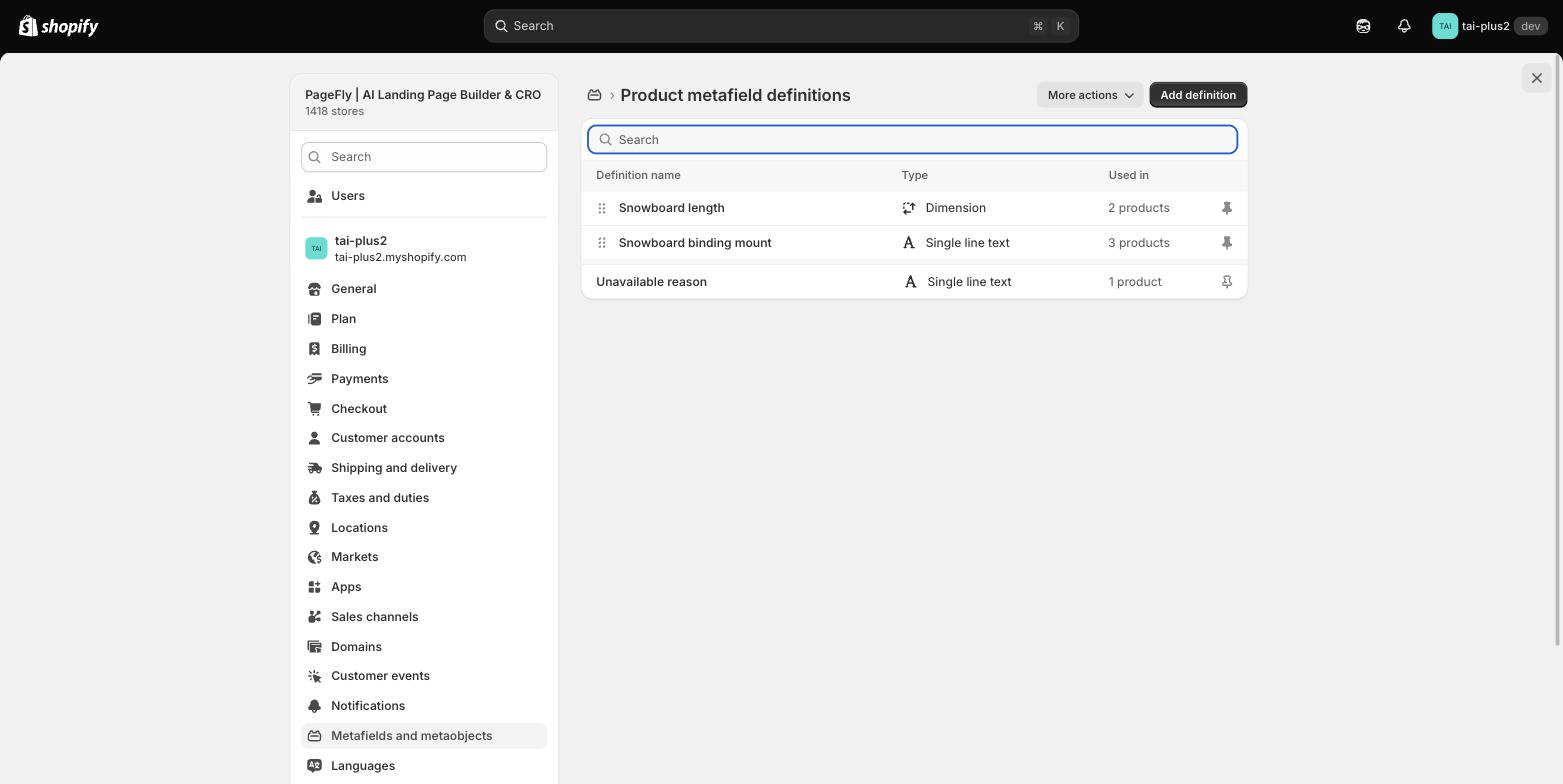The height and width of the screenshot is (784, 1563).
Task: Click the Locations pin icon
Action: point(314,528)
